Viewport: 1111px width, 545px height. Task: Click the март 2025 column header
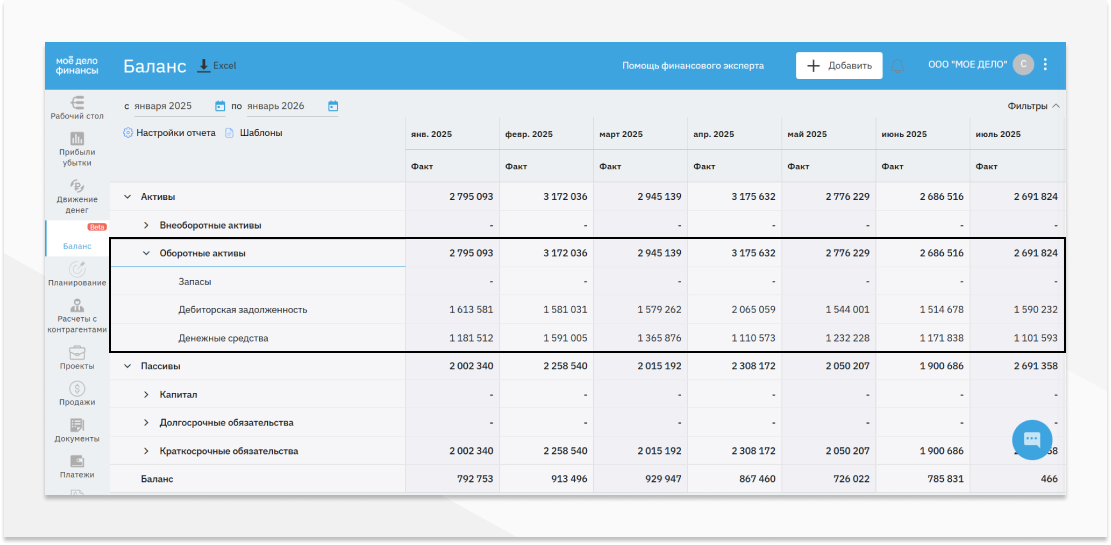[x=621, y=134]
